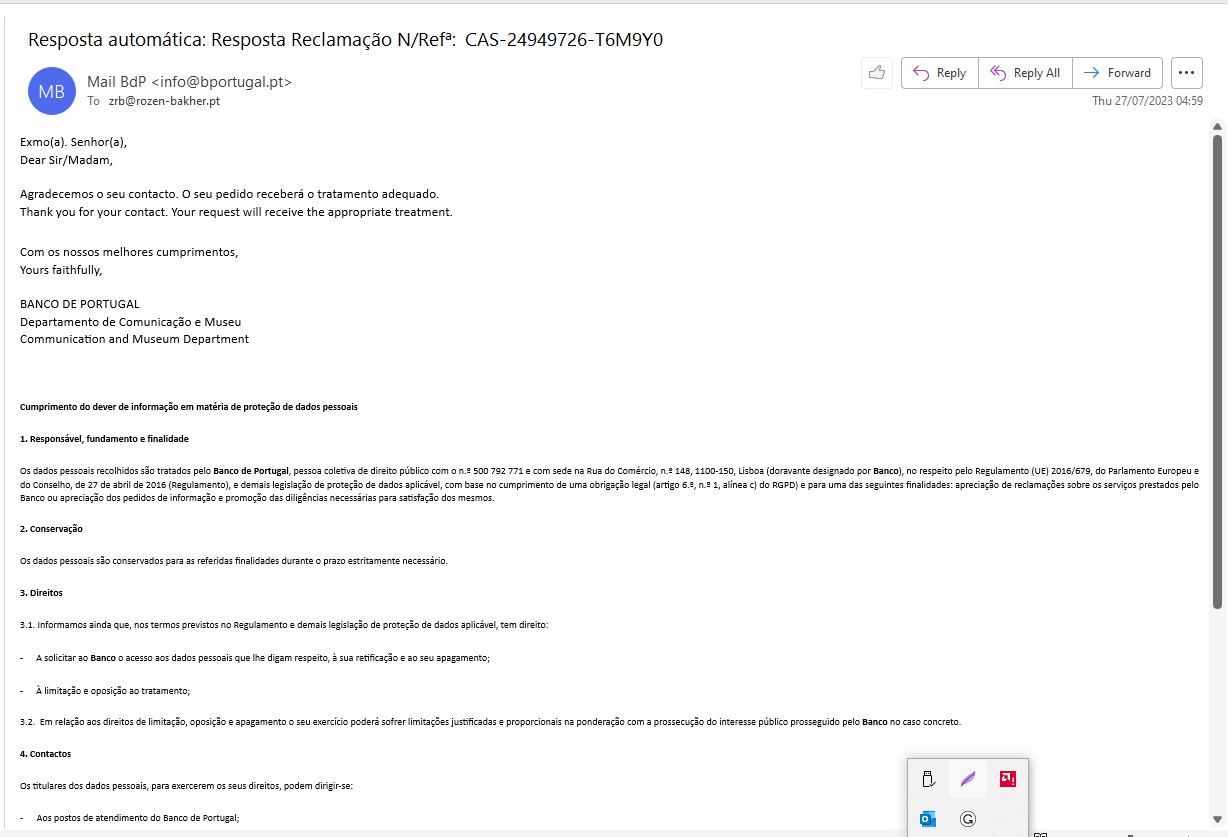Click the heading '3. Direitos'
Viewport: 1228px width, 837px height.
(41, 593)
